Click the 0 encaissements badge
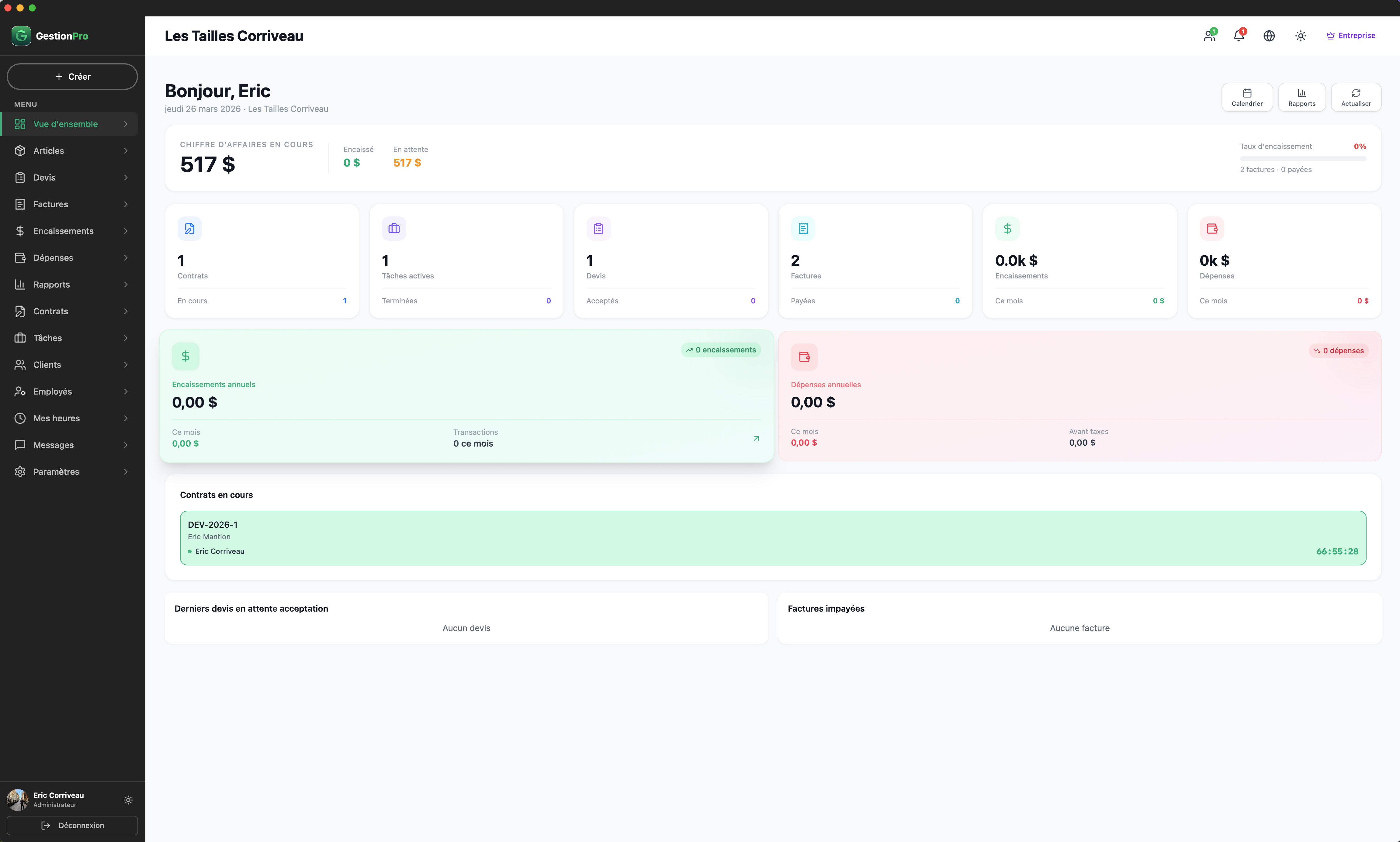Screen dimensions: 1400x842 point(721,350)
